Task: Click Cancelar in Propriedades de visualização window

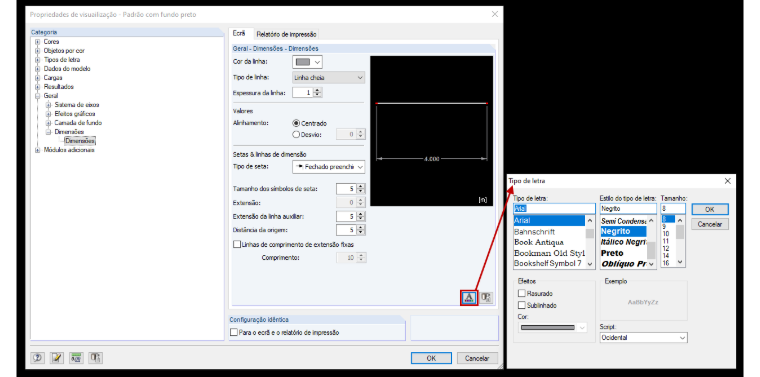Action: click(477, 358)
